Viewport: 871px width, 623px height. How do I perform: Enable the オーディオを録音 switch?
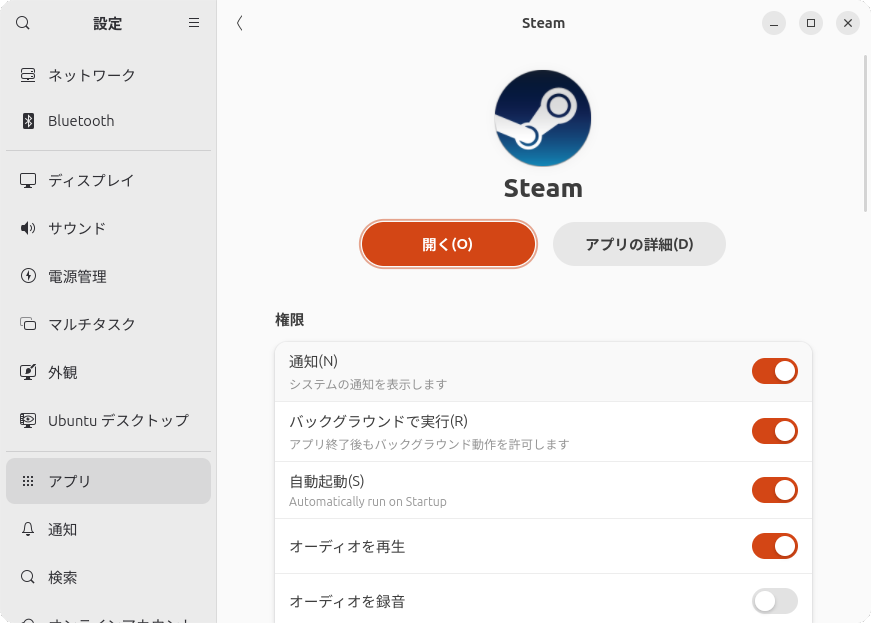[x=774, y=601]
